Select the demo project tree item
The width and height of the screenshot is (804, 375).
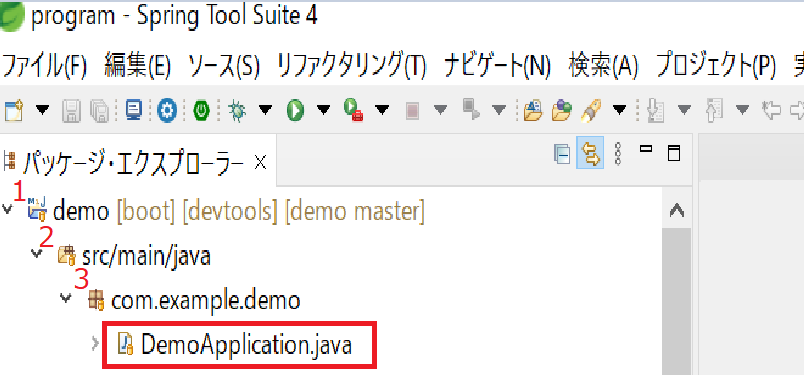pos(226,210)
